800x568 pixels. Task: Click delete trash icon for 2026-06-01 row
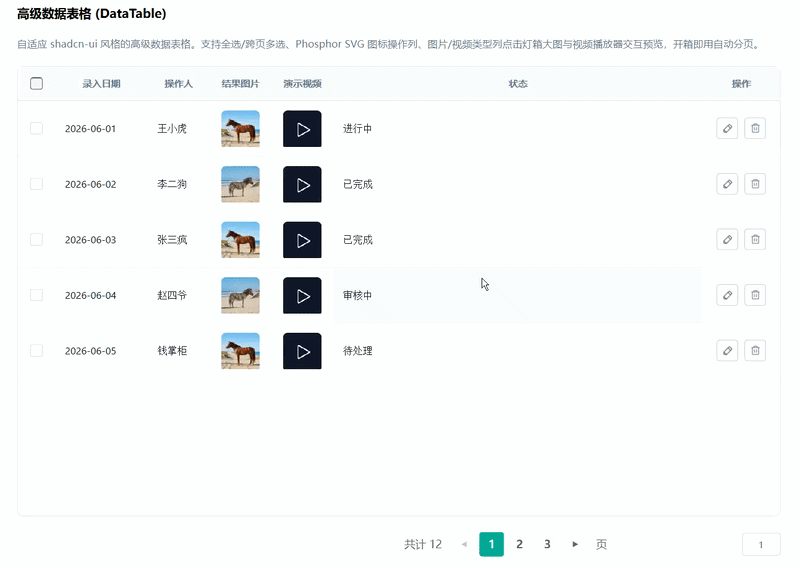click(755, 128)
